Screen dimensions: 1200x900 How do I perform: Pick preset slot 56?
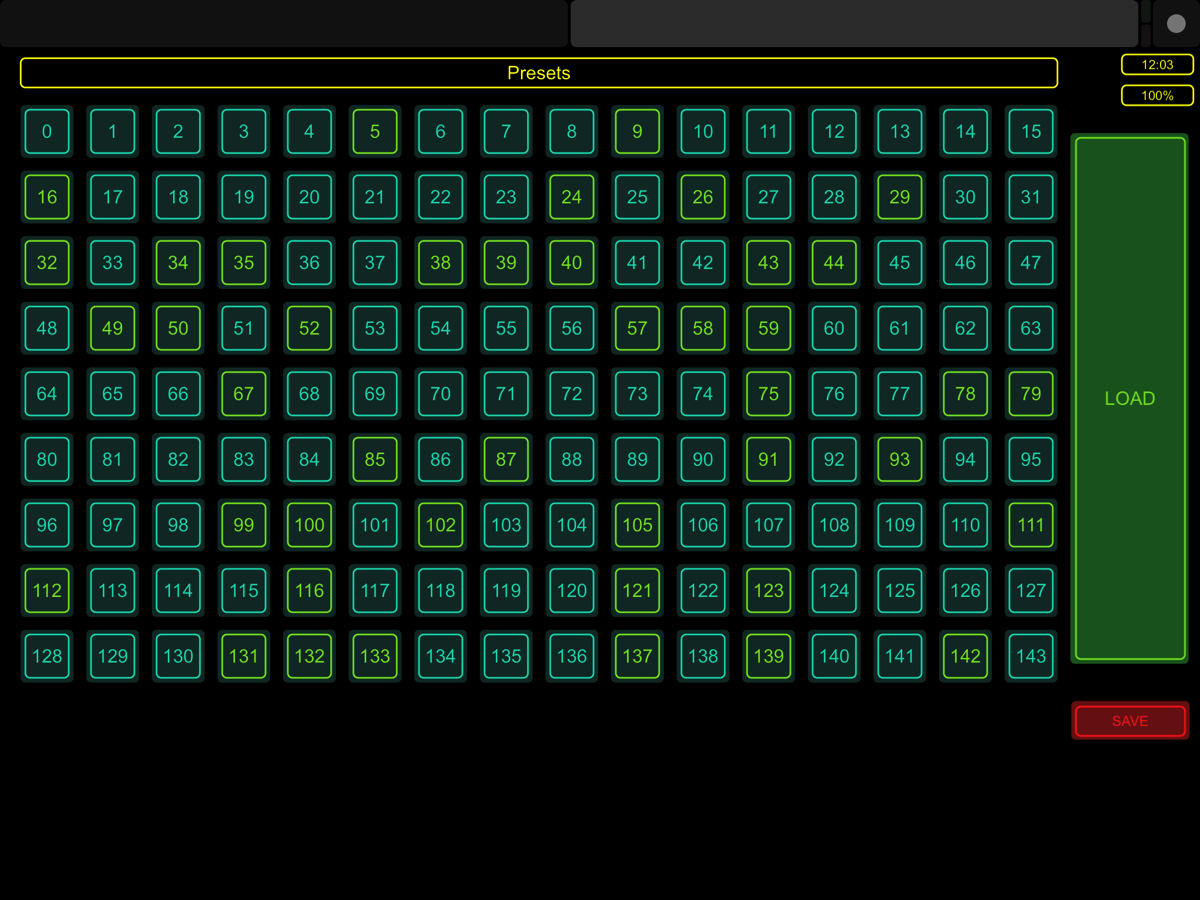tap(572, 328)
